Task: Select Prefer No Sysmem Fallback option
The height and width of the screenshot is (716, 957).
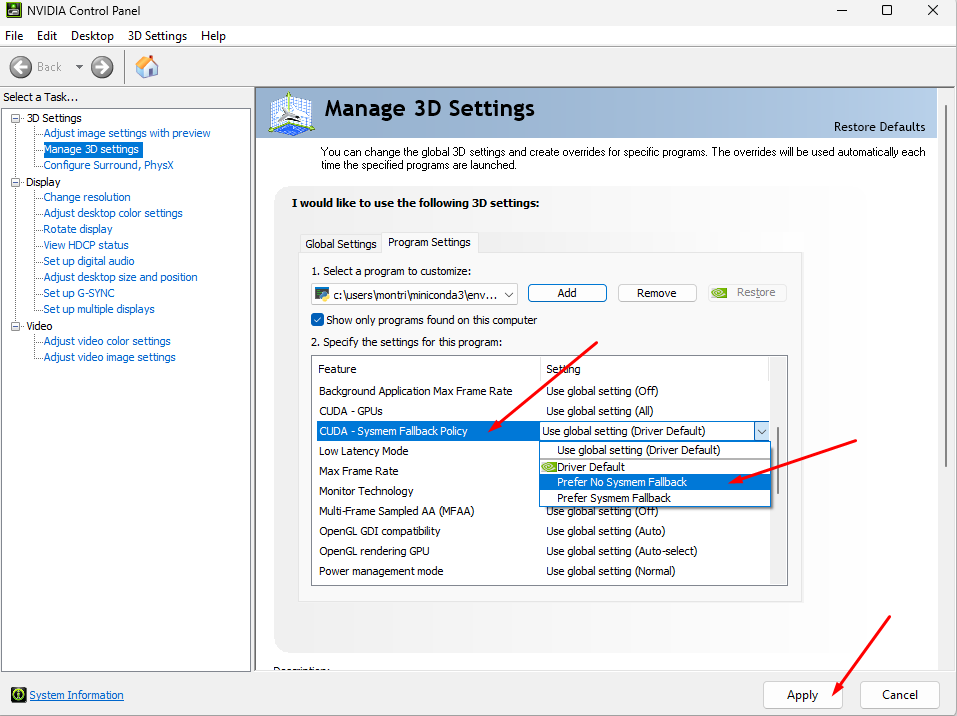Action: (x=622, y=482)
